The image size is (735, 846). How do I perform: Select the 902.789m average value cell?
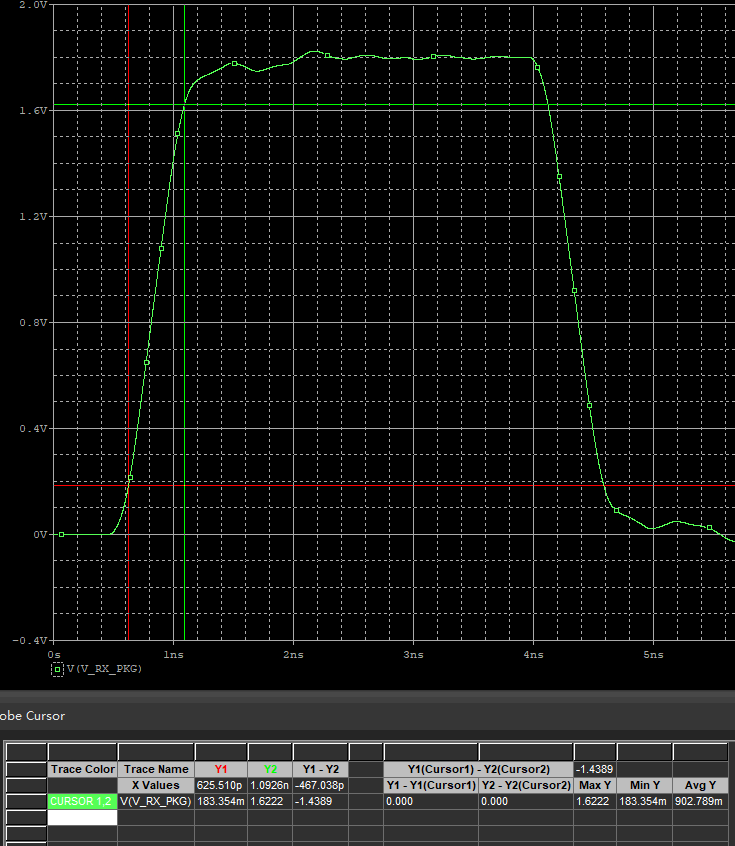pyautogui.click(x=700, y=801)
